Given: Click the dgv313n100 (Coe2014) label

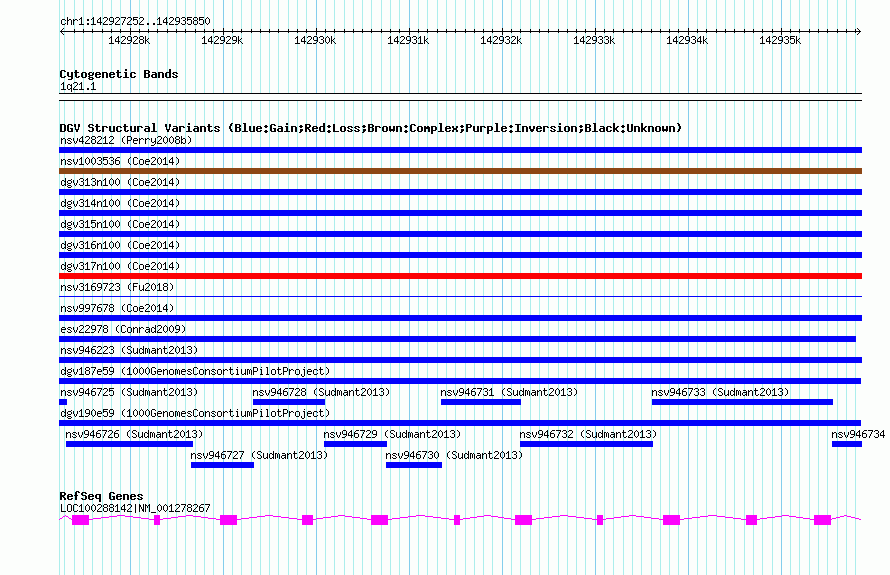Looking at the screenshot, I should pyautogui.click(x=120, y=182).
